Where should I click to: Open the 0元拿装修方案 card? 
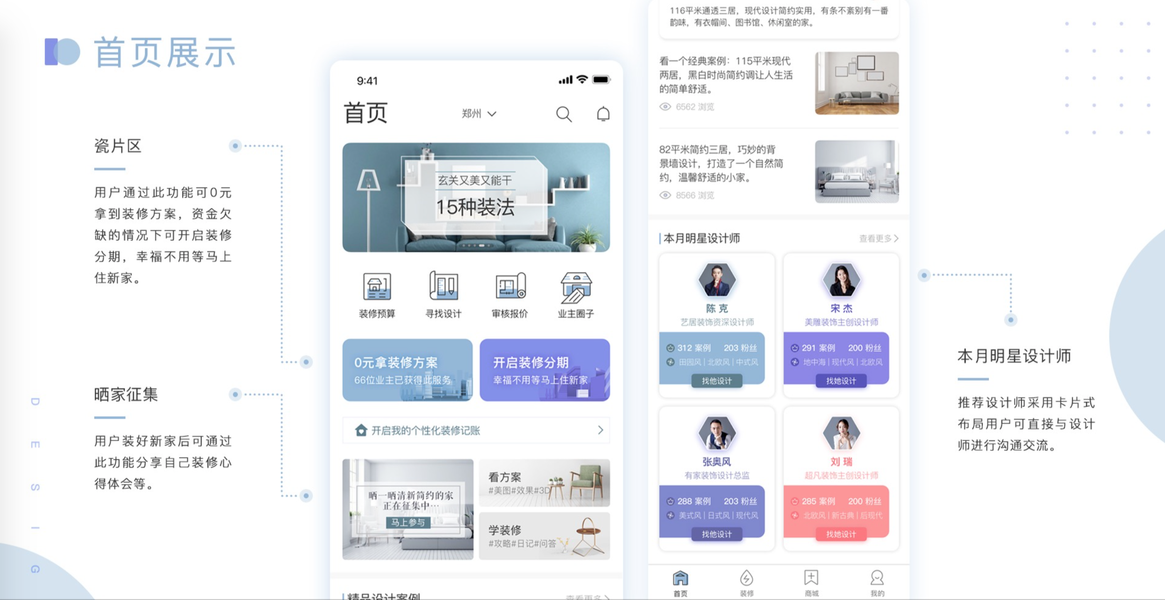click(407, 370)
